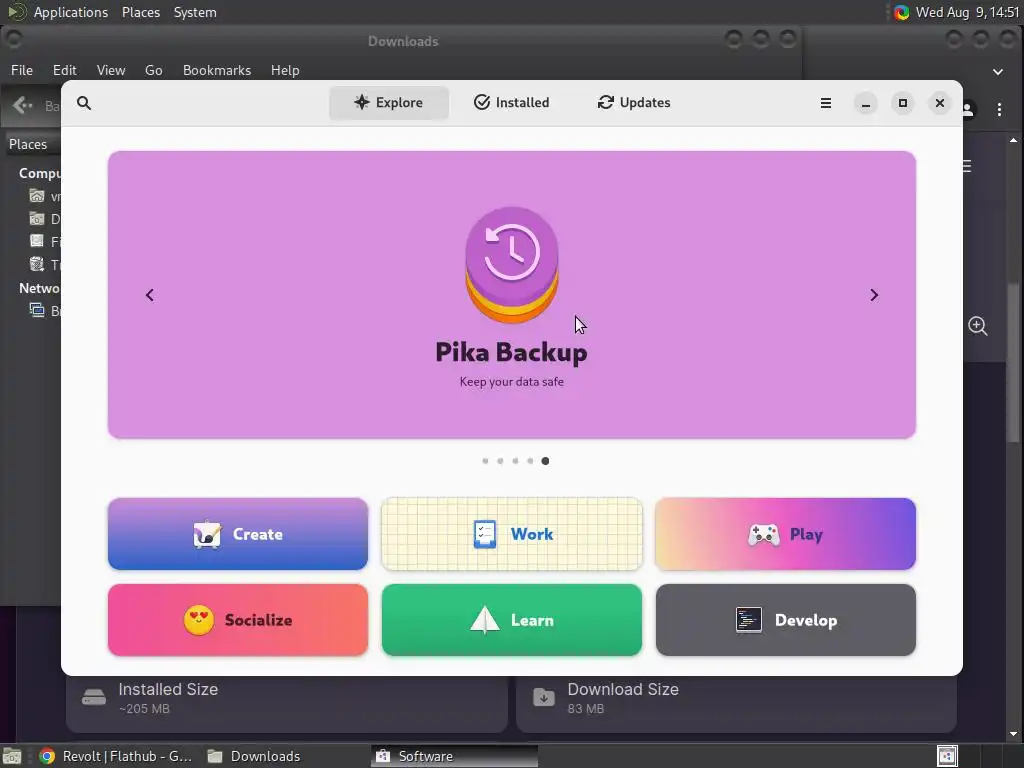
Task: Select the first carousel page dot
Action: pyautogui.click(x=485, y=461)
